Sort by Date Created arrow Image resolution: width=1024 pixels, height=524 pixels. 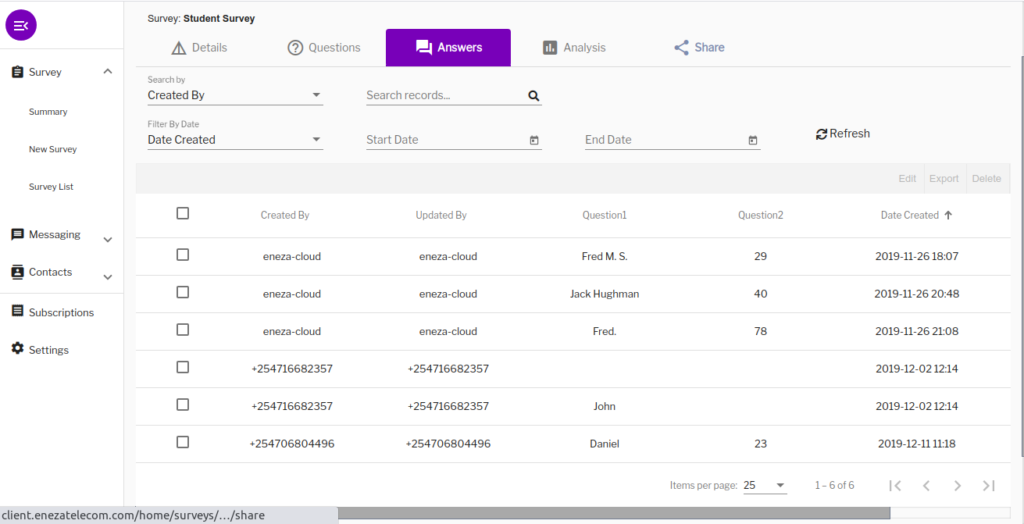pyautogui.click(x=948, y=215)
